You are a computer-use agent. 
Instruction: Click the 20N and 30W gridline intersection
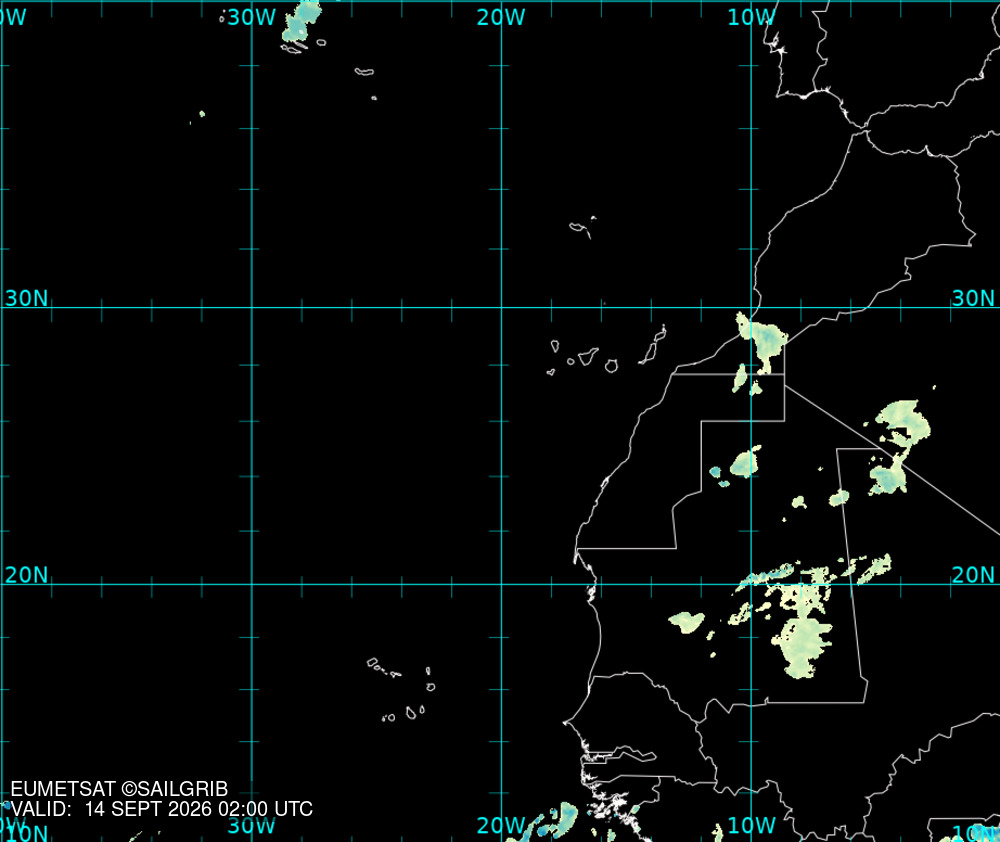(252, 584)
